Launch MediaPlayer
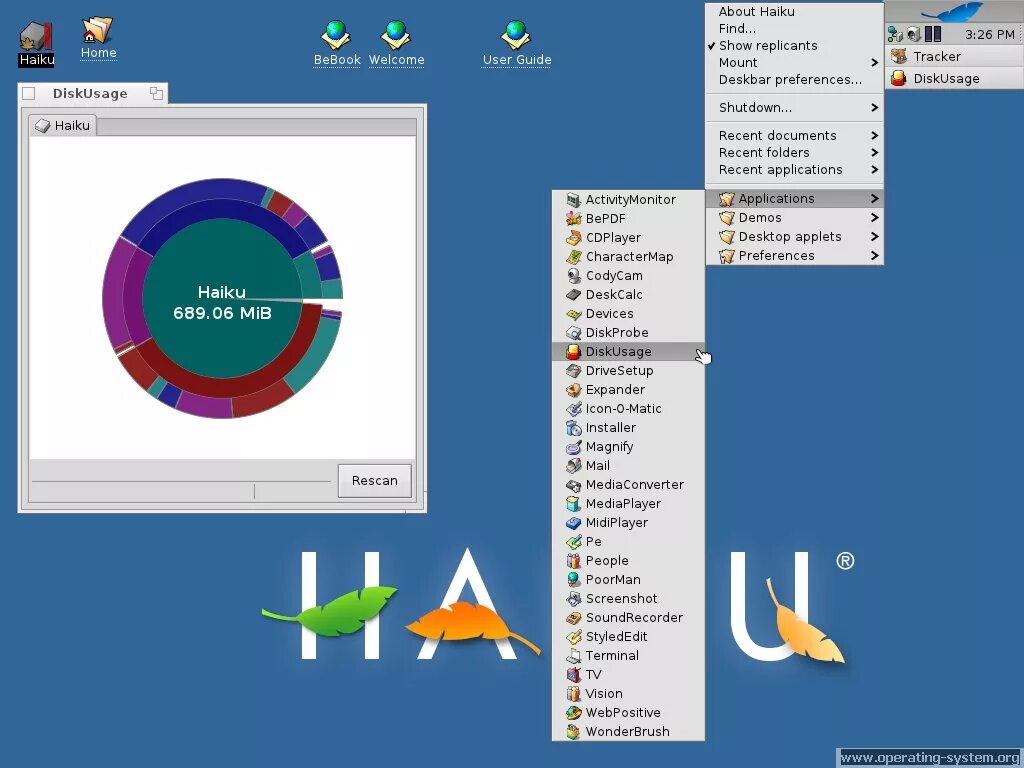The height and width of the screenshot is (768, 1024). [x=628, y=503]
